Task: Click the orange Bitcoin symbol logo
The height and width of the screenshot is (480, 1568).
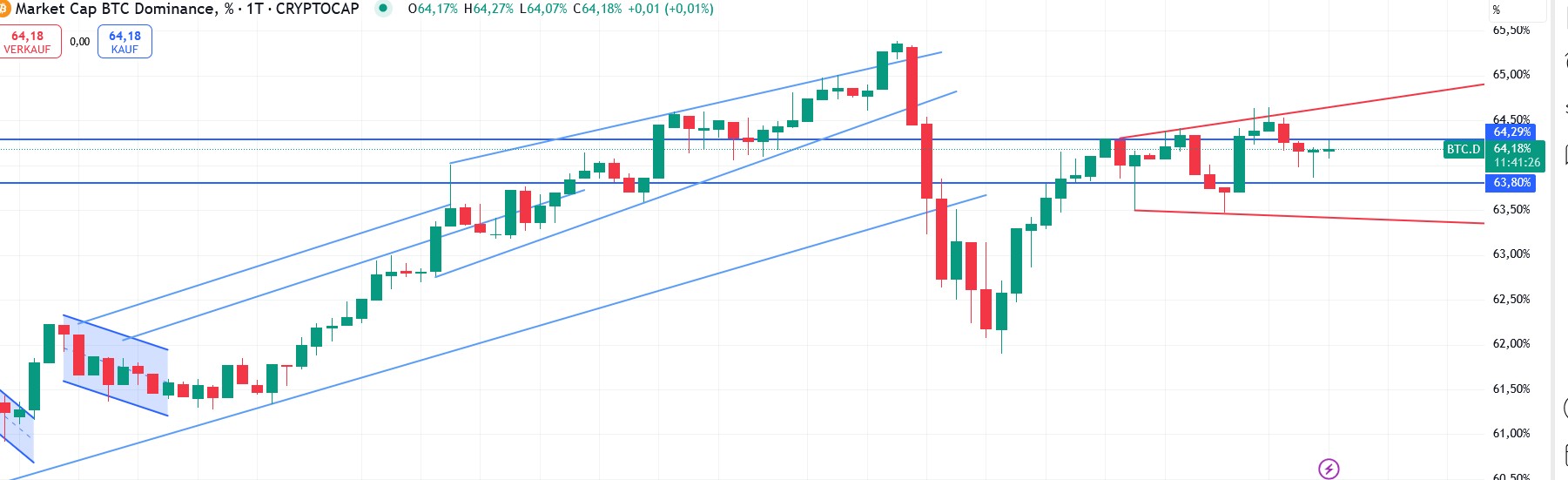Action: point(4,9)
